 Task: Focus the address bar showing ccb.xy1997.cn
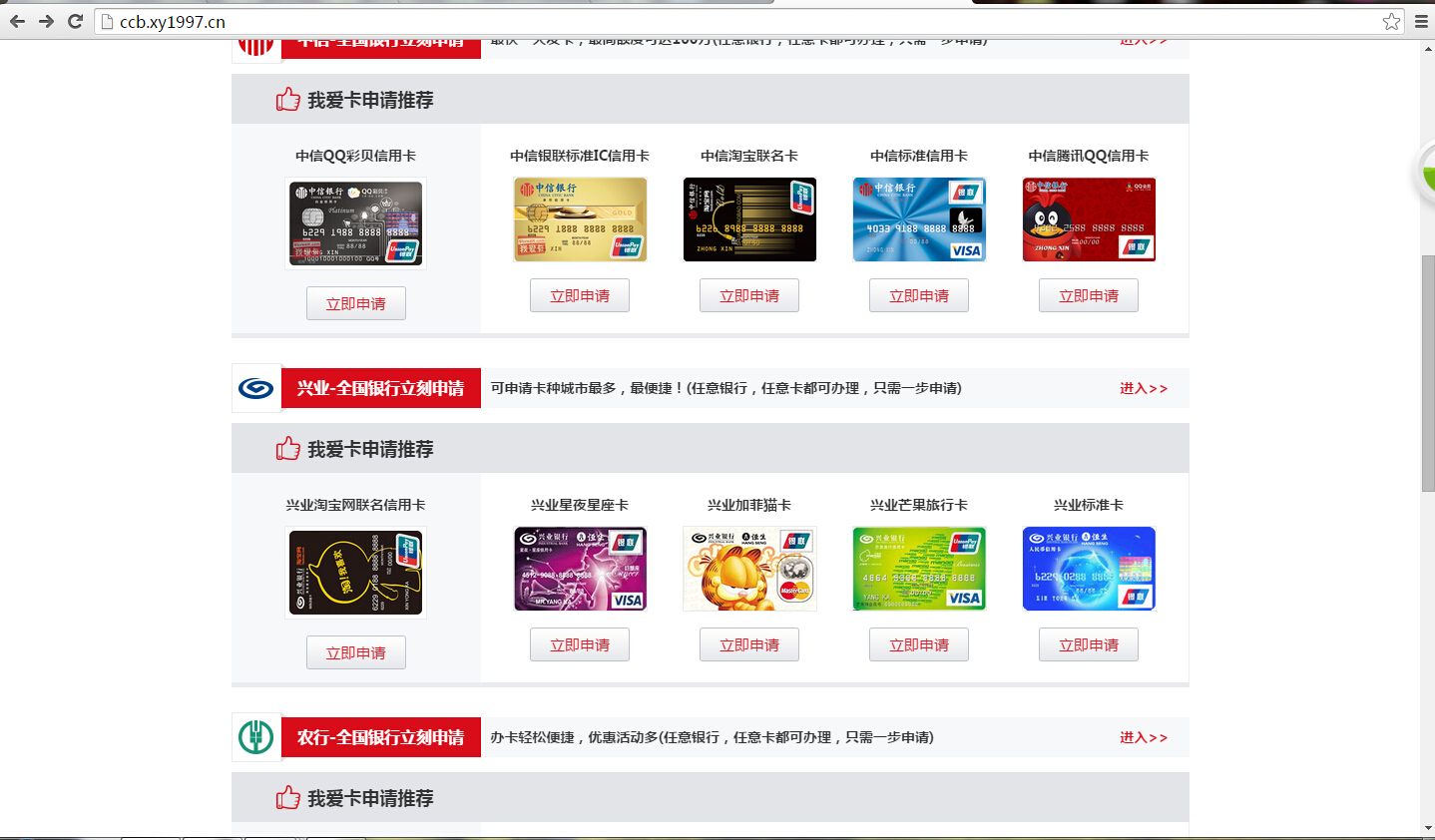pyautogui.click(x=748, y=21)
